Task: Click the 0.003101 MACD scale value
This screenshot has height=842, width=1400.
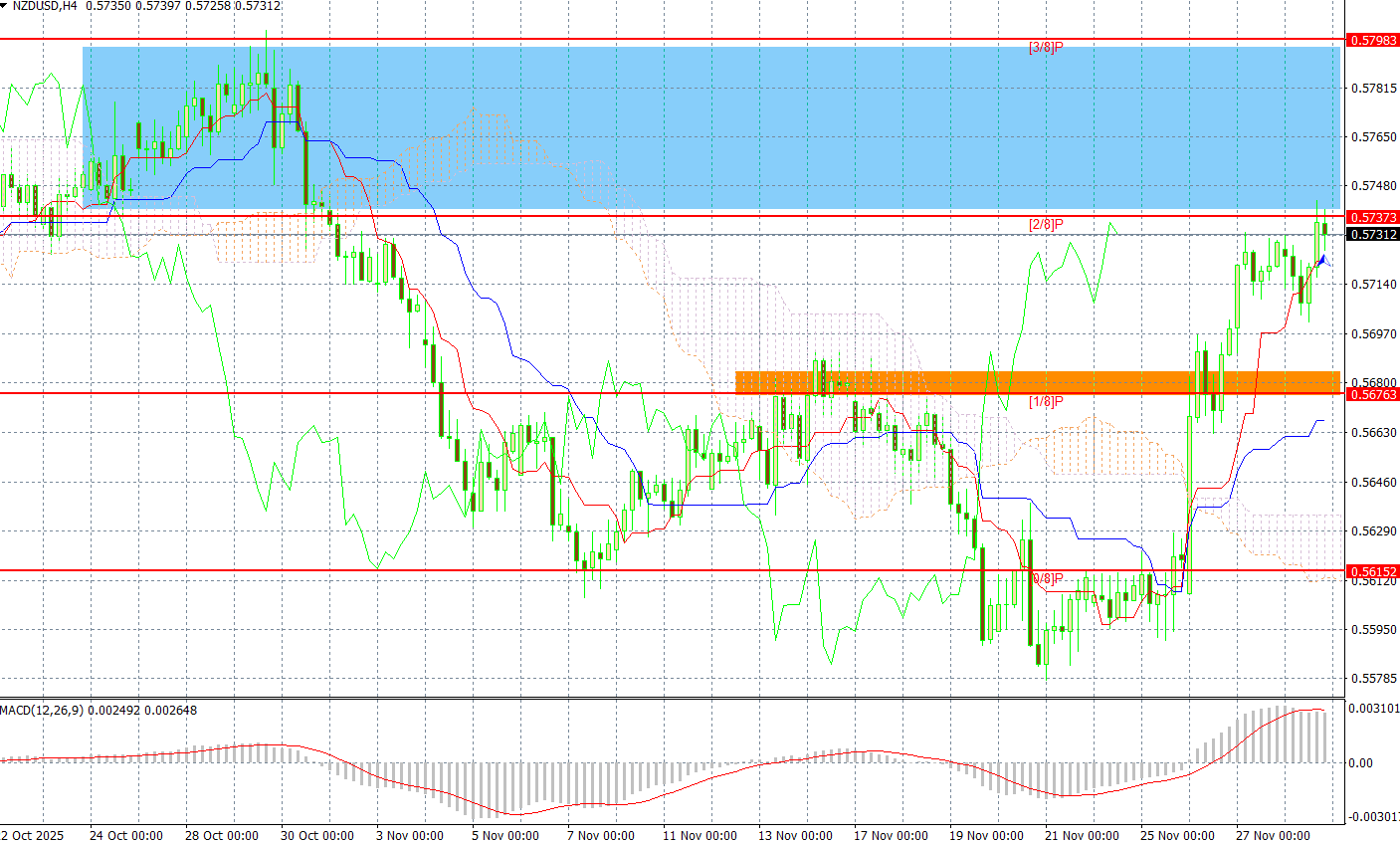Action: (x=1374, y=709)
